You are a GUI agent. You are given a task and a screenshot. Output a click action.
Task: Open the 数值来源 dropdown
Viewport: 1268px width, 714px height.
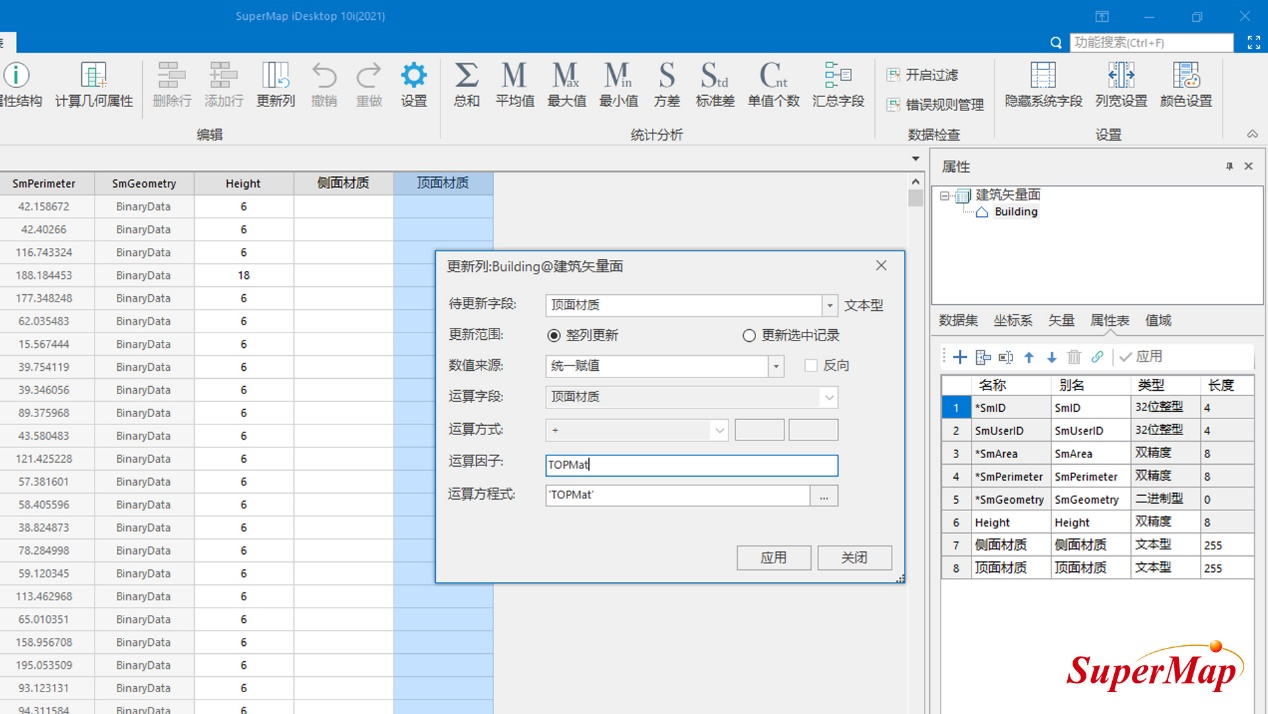click(776, 366)
